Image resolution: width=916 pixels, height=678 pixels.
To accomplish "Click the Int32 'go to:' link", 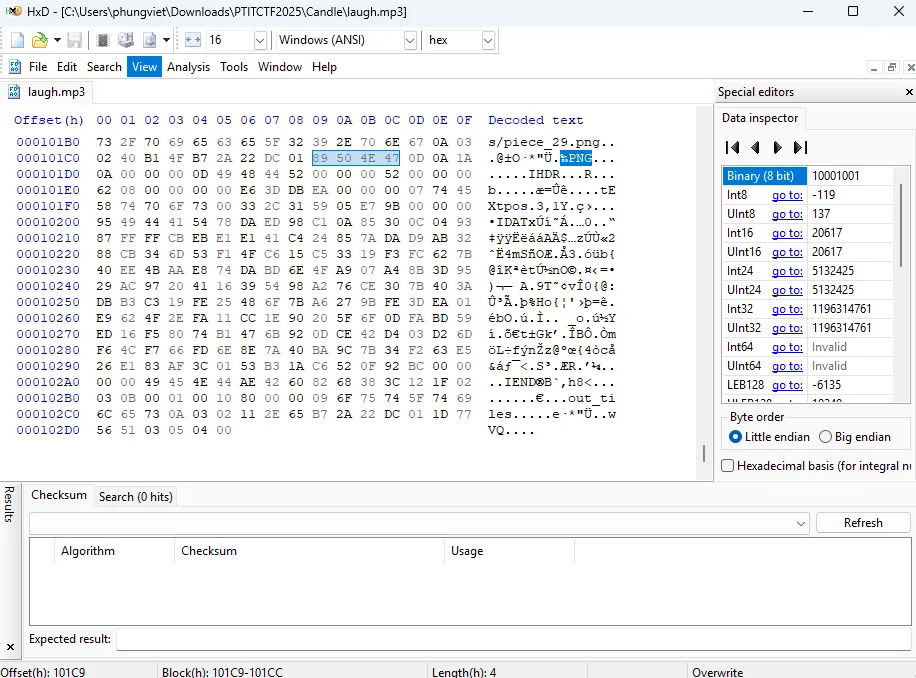I will pyautogui.click(x=786, y=309).
